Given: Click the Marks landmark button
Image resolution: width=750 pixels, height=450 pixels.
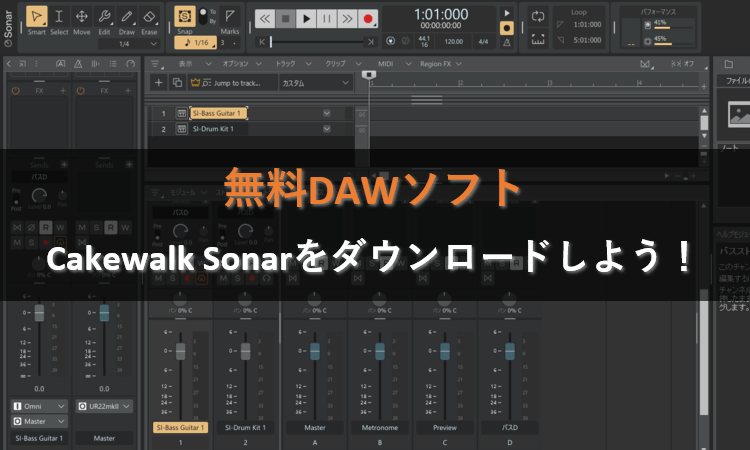Looking at the screenshot, I should [230, 17].
